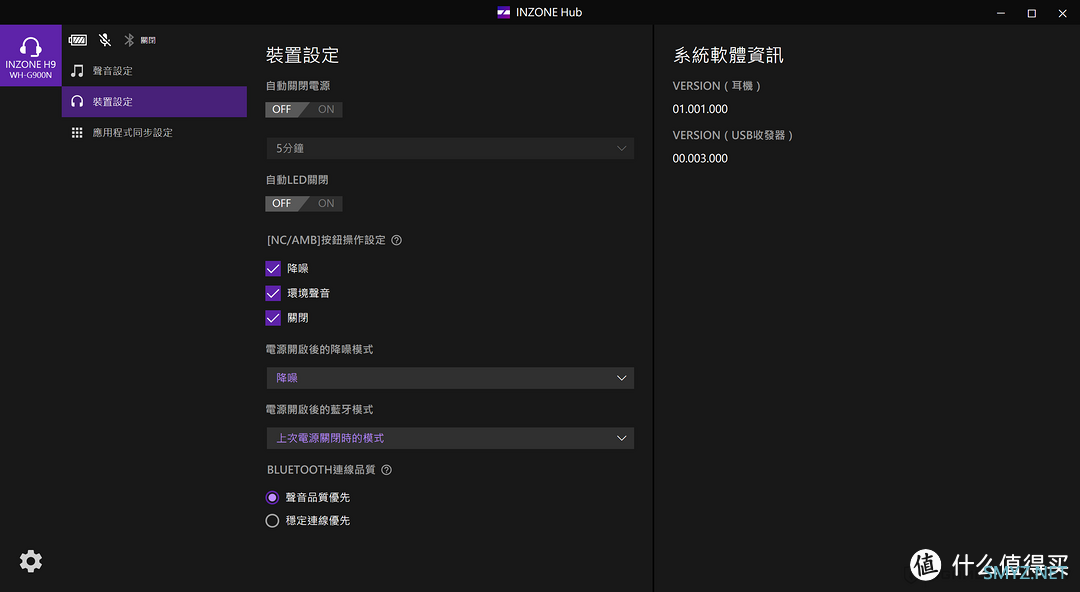Uncheck the 環境聲音 ambient sound checkbox
The image size is (1080, 592).
pos(273,293)
